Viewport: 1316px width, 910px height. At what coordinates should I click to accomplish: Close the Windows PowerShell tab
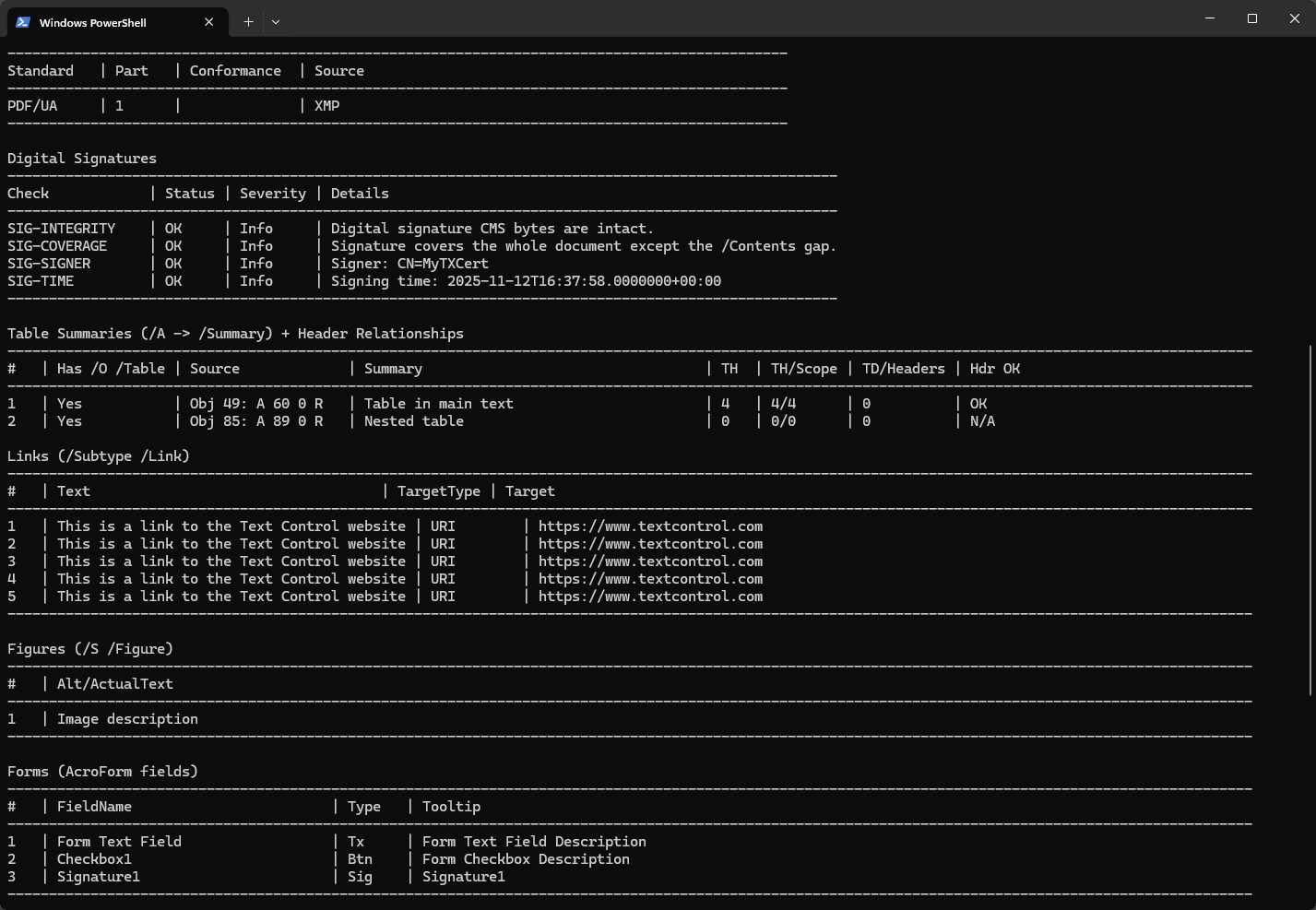coord(209,22)
